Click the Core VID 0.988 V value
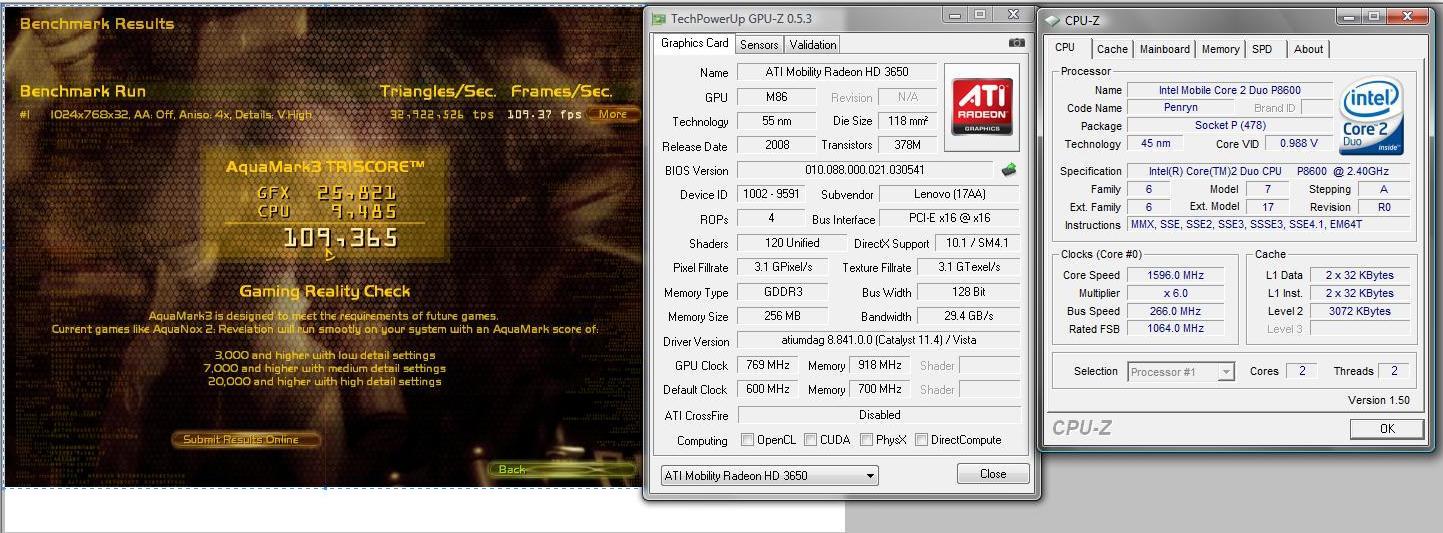This screenshot has height=533, width=1443. (x=1299, y=144)
